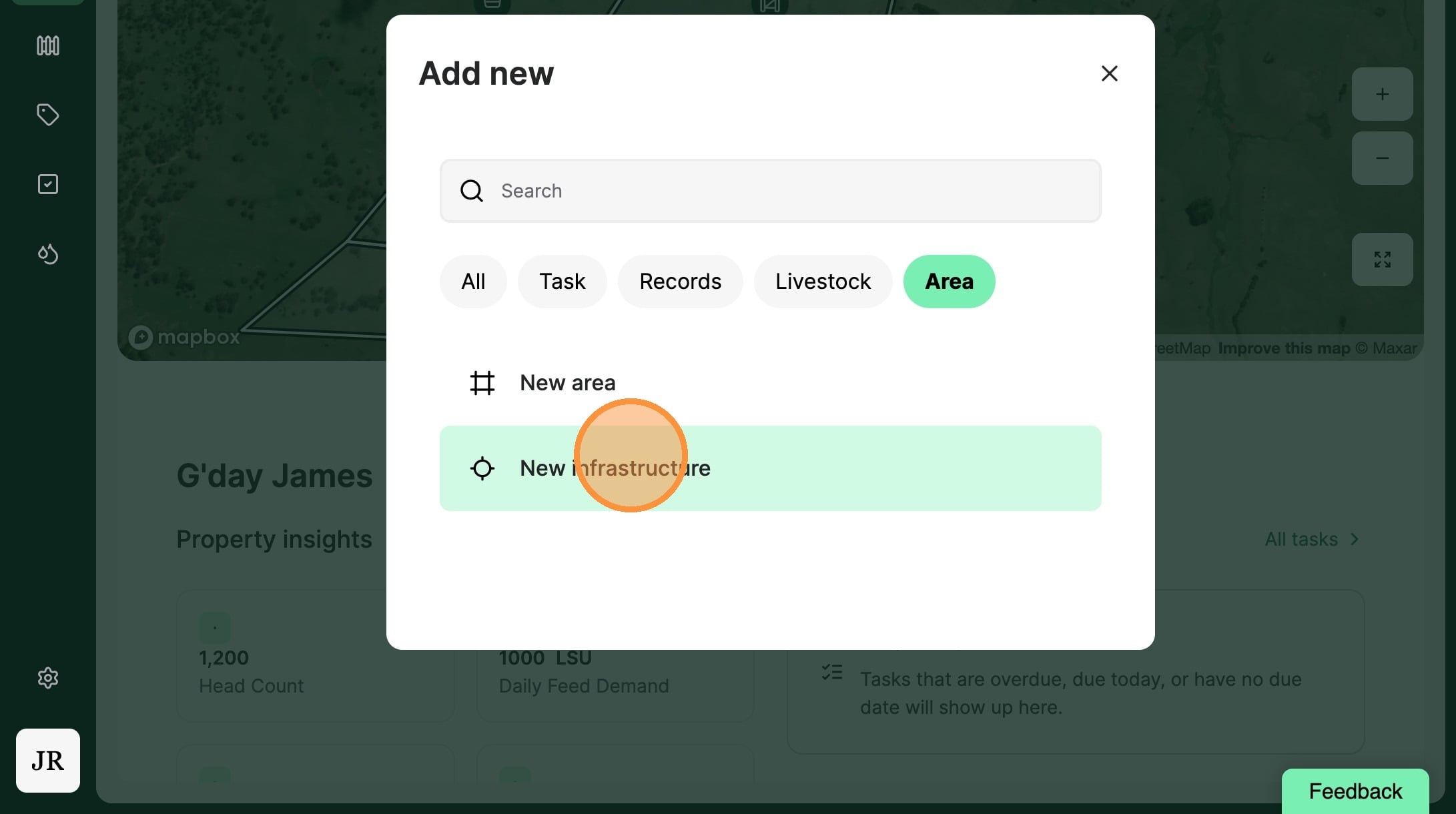1456x814 pixels.
Task: Click the JR user avatar
Action: [x=47, y=761]
